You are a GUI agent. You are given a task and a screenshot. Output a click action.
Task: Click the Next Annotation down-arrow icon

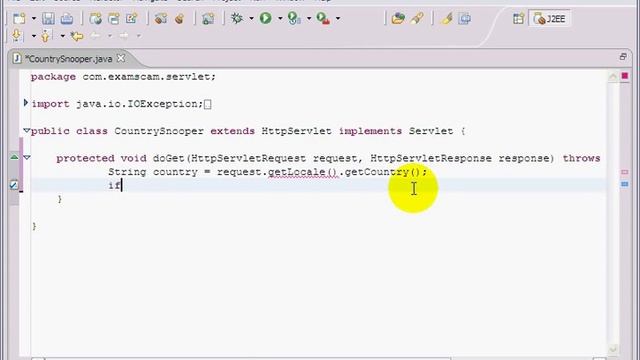[x=16, y=36]
